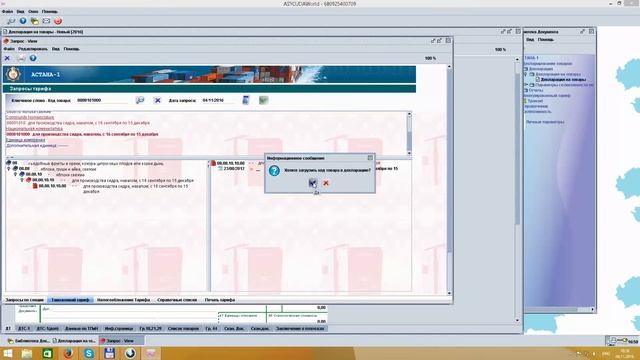Select tree item 08.08.10.10.00 in left pane

(x=52, y=186)
